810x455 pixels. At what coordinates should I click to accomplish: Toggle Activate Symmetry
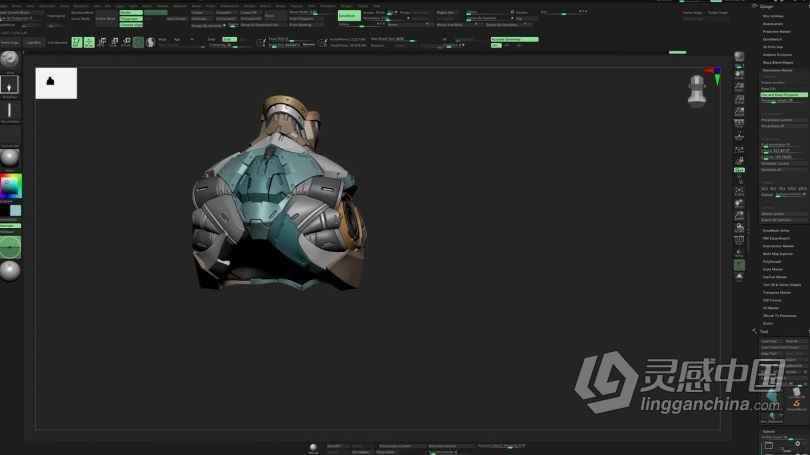514,39
